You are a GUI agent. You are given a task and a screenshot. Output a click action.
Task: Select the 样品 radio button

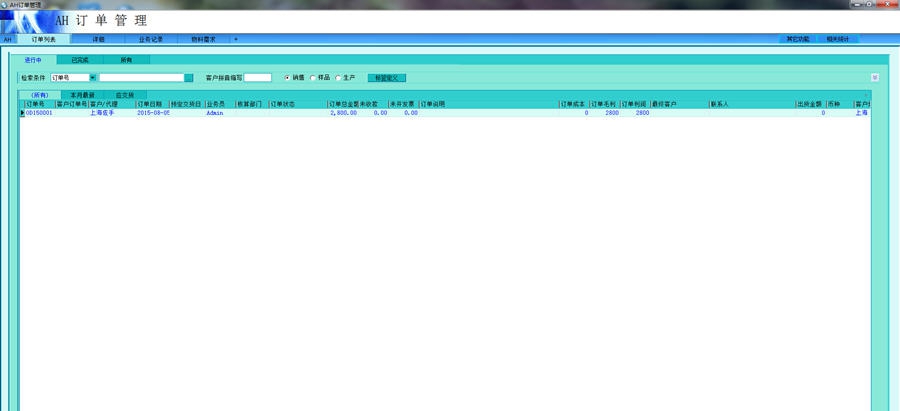click(x=313, y=77)
